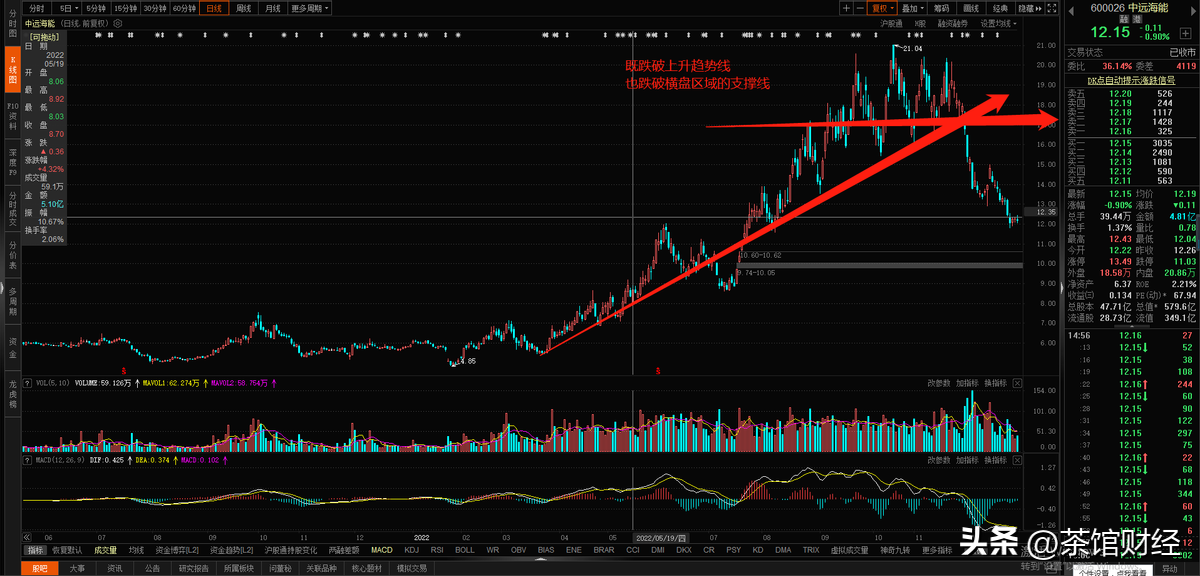This screenshot has width=1200, height=576.
Task: Zoom out chart with minus button
Action: [x=861, y=8]
